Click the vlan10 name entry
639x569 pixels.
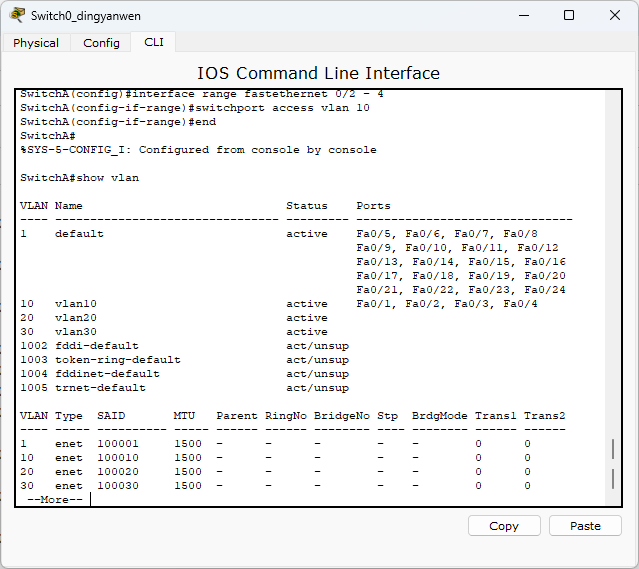pos(76,304)
